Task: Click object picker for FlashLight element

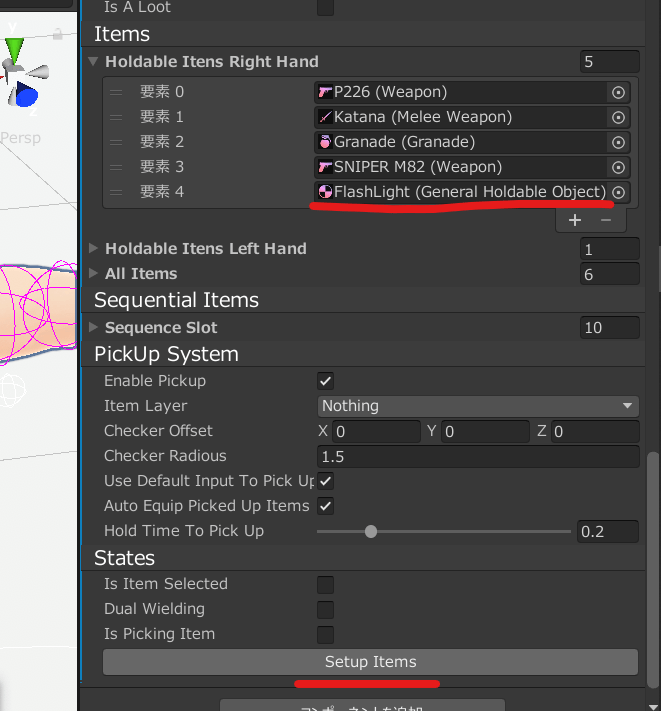Action: (x=618, y=192)
